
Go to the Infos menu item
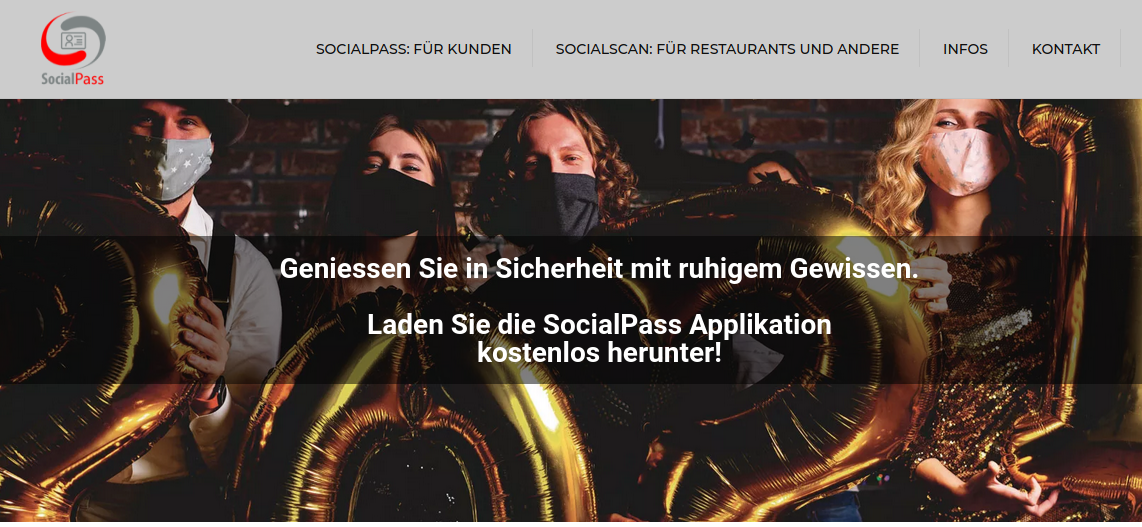point(965,49)
